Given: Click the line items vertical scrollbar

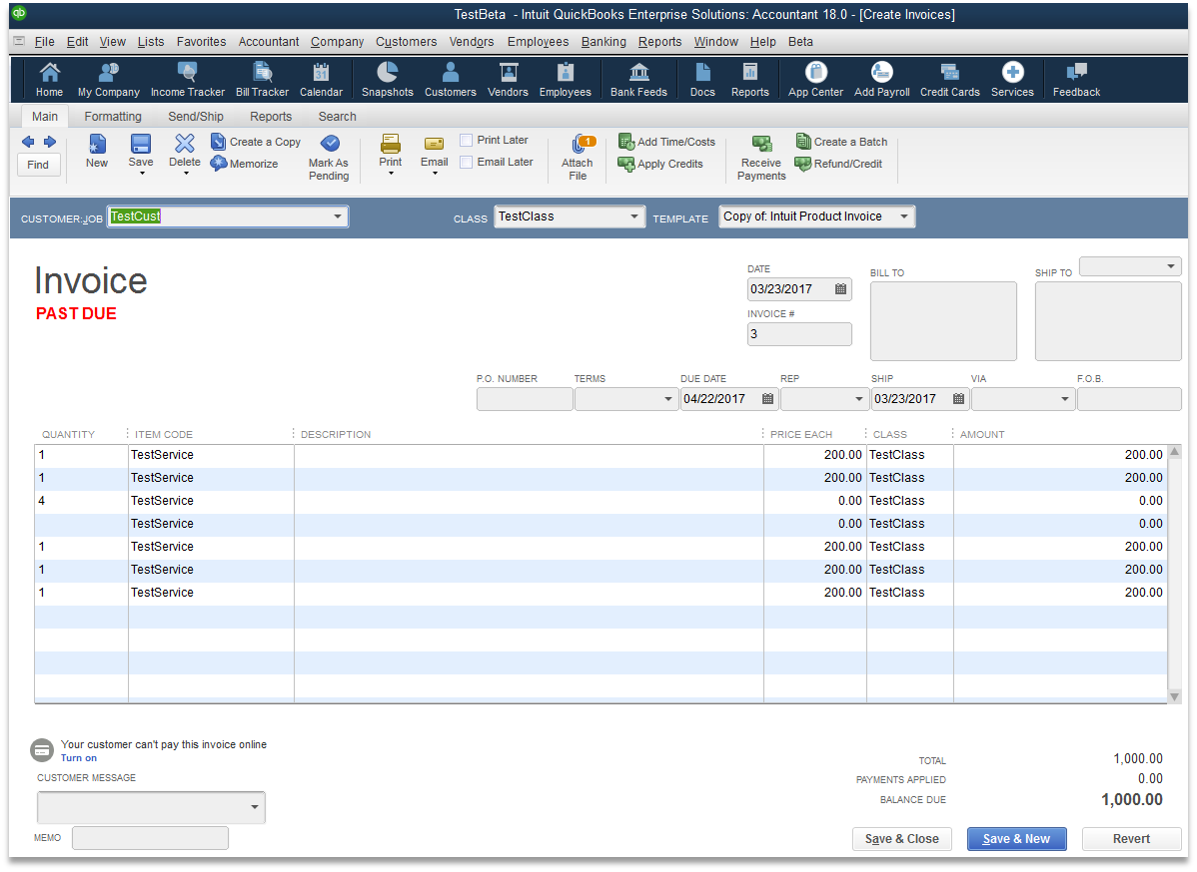Looking at the screenshot, I should point(1174,573).
